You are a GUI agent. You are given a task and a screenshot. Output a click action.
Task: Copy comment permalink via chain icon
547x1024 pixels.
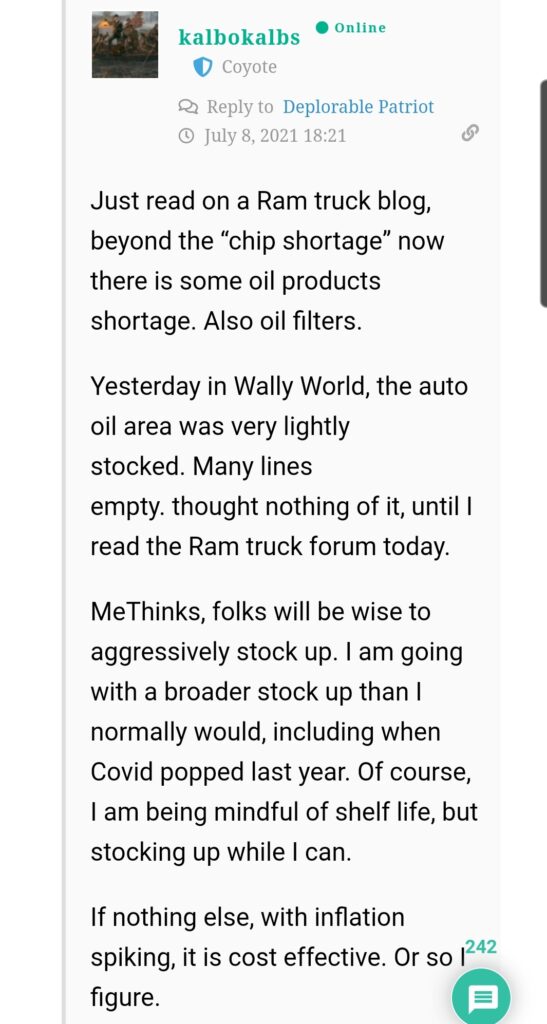(x=470, y=134)
